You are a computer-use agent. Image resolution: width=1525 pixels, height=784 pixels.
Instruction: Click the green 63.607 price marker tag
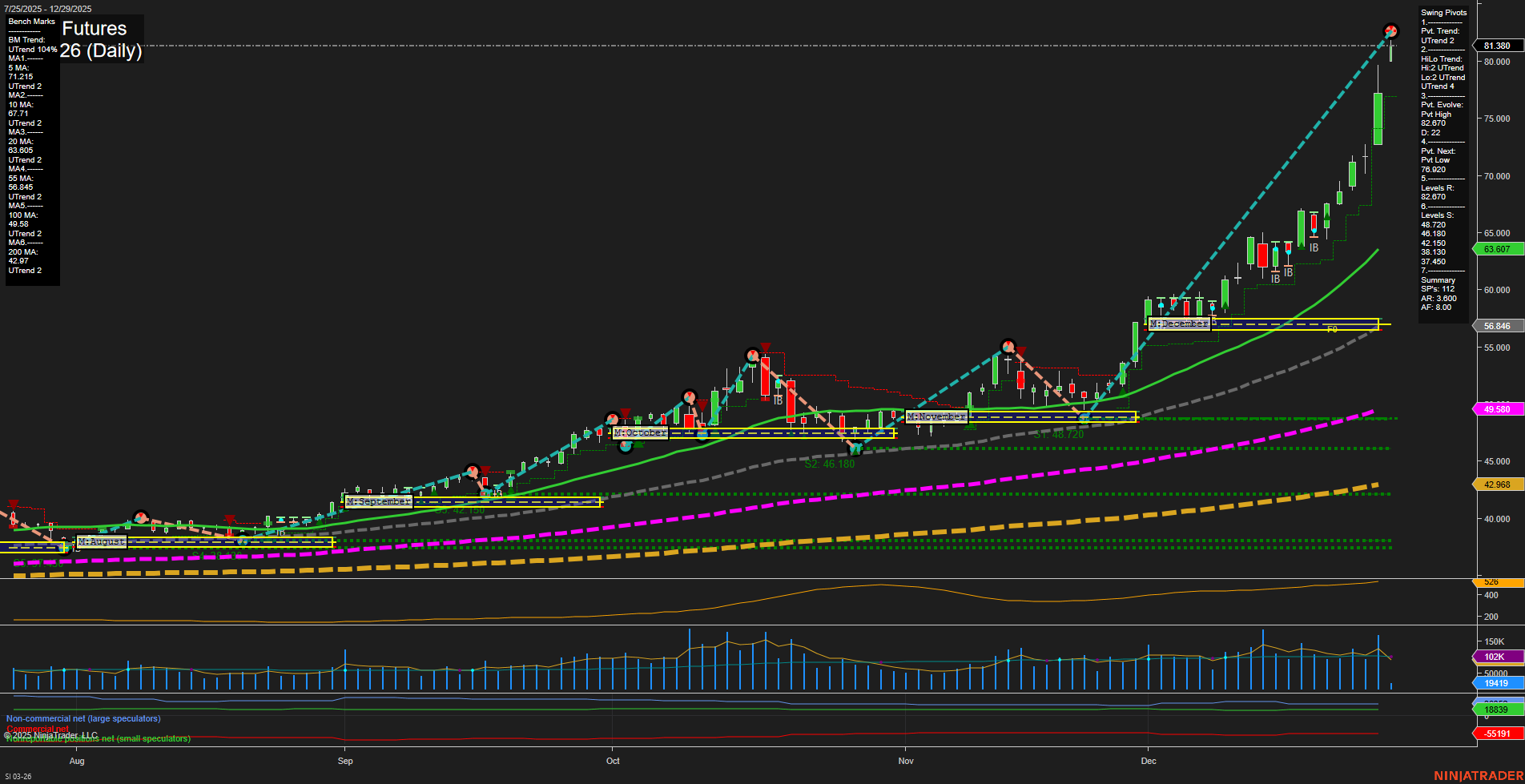click(1497, 249)
